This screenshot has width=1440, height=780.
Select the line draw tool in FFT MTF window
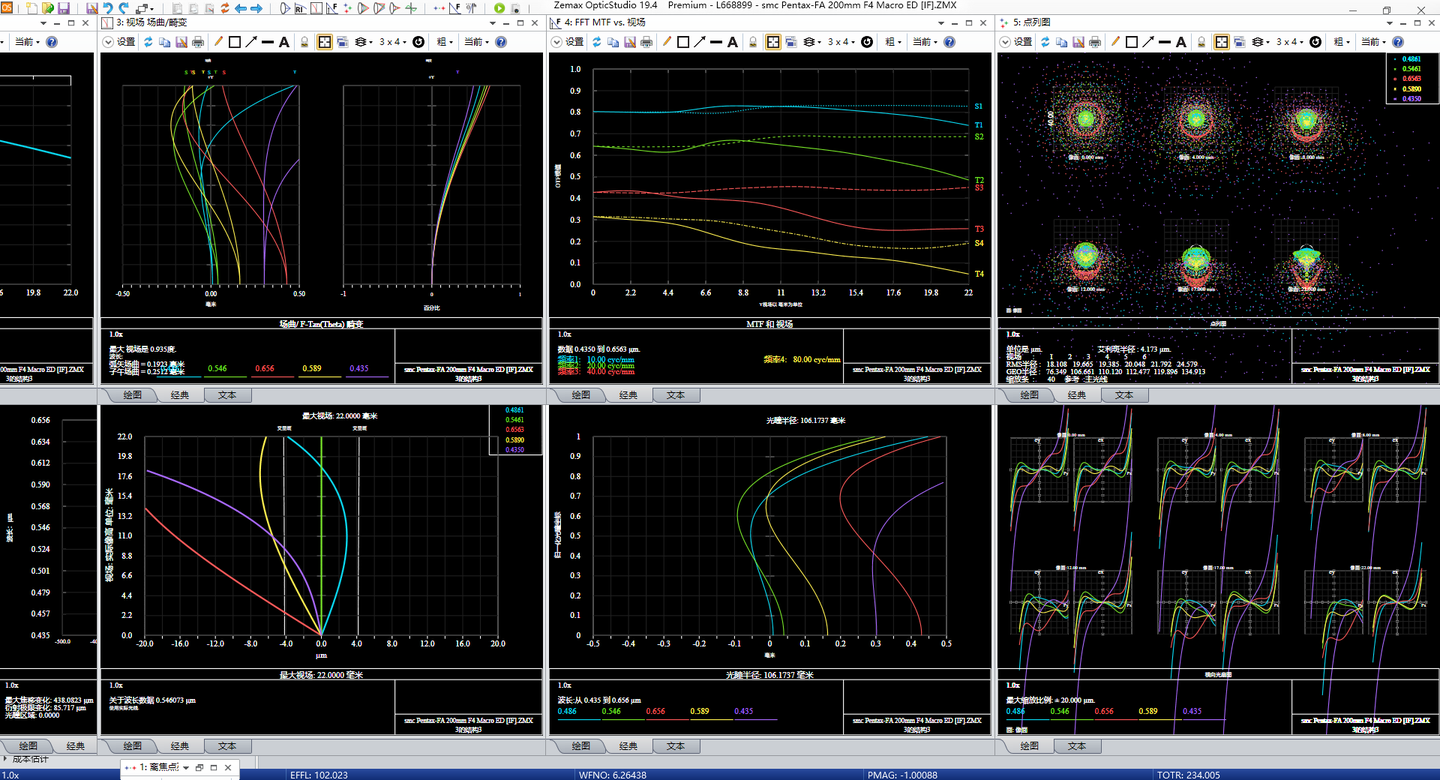point(716,42)
